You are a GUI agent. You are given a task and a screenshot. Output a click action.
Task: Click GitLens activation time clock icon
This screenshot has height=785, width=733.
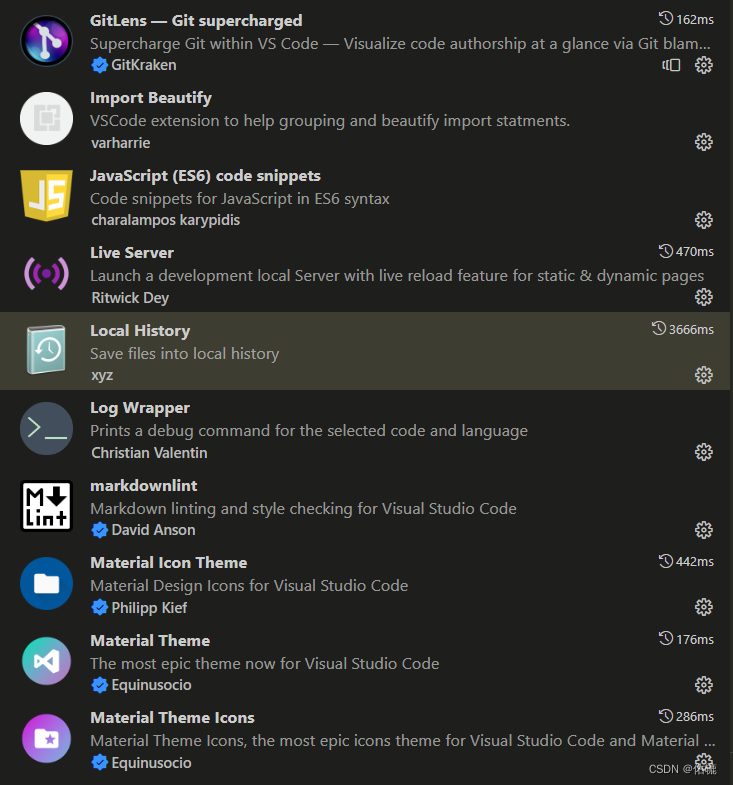[x=665, y=19]
